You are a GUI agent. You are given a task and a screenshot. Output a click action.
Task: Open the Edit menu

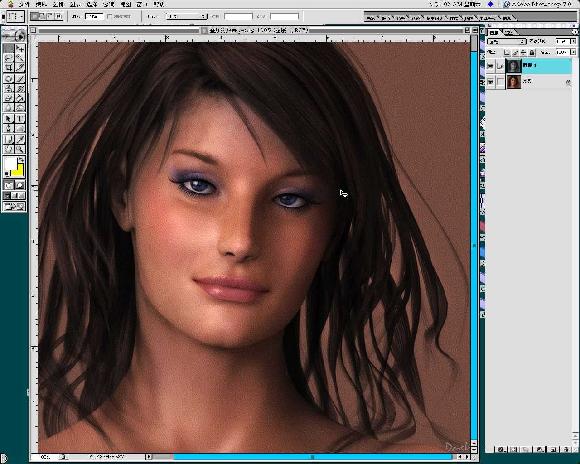41,4
